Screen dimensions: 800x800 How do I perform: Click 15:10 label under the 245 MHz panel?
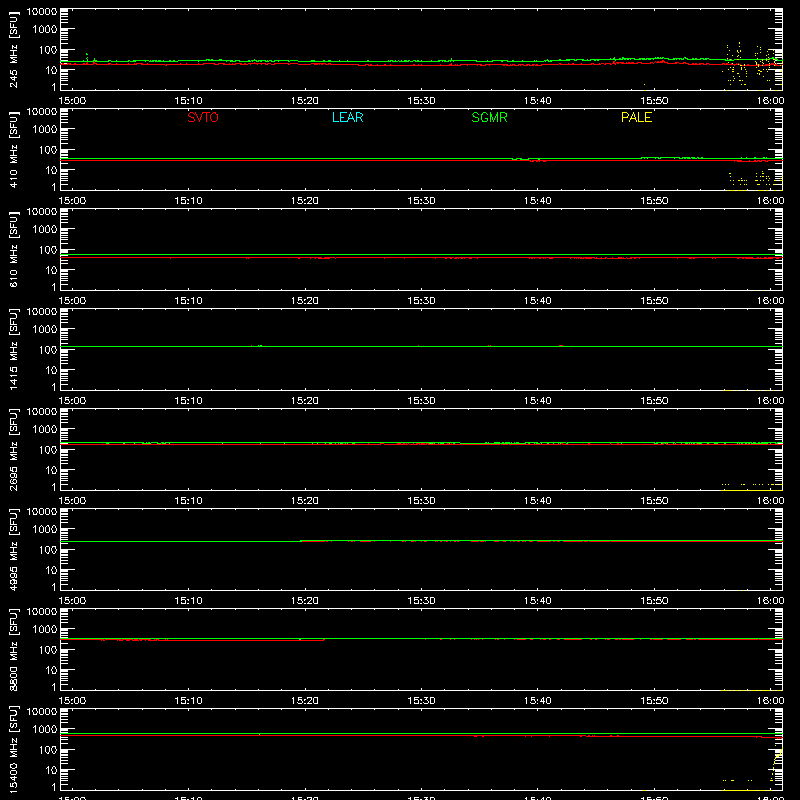coord(188,101)
